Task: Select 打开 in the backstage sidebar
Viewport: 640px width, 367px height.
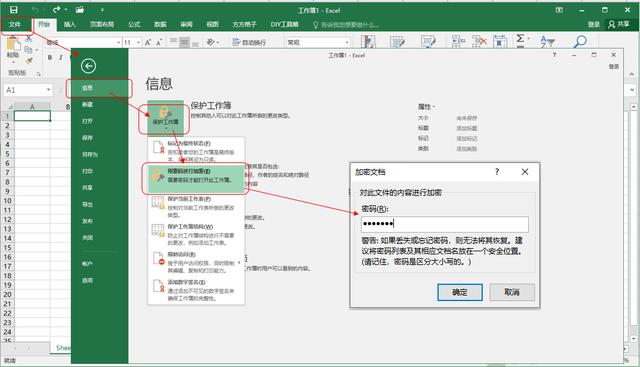Action: [x=100, y=121]
